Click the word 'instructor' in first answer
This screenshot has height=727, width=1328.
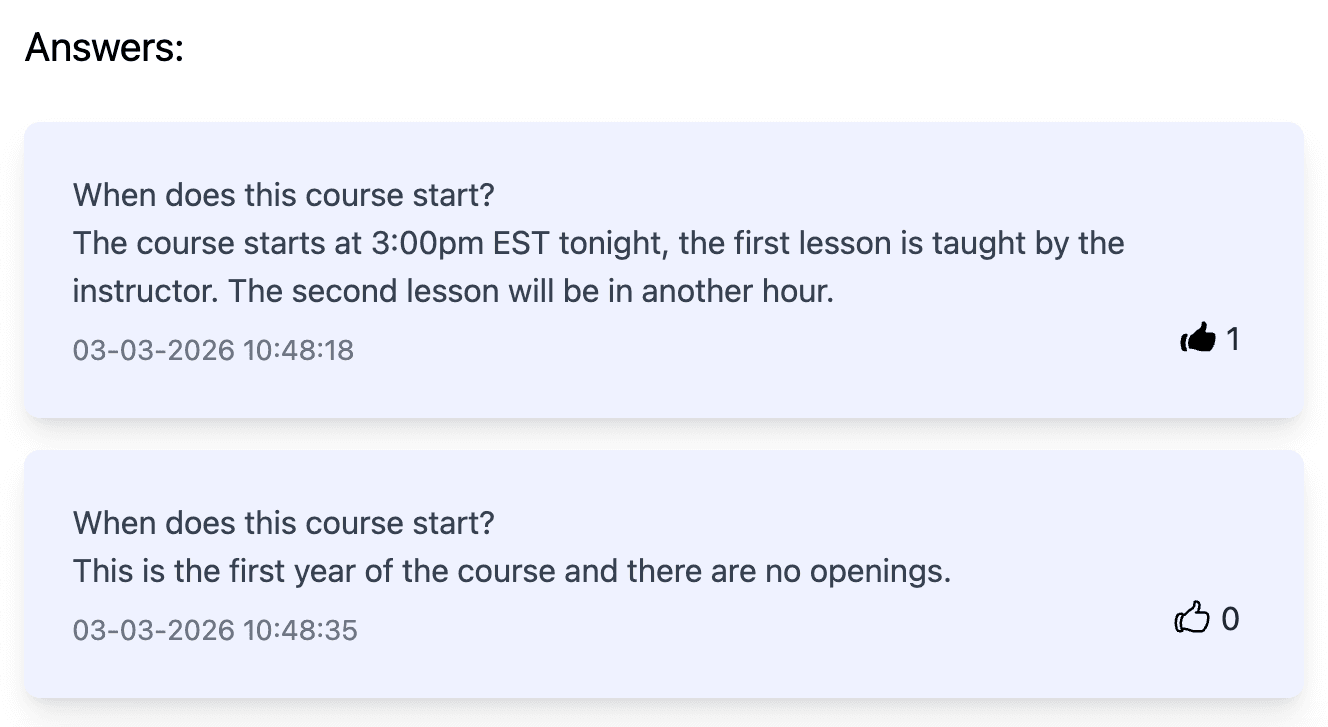click(144, 291)
